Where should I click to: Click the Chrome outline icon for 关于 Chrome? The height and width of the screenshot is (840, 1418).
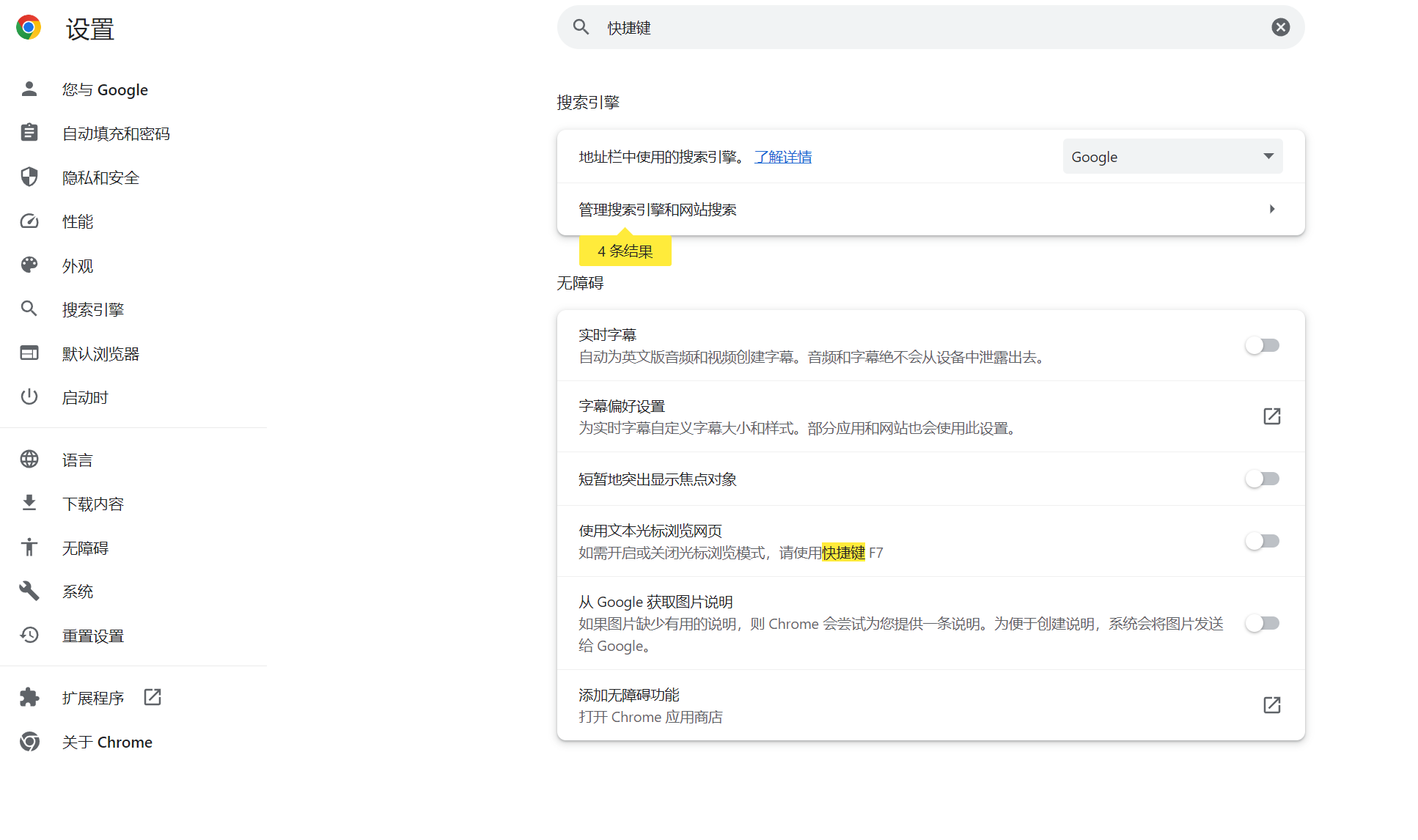pyautogui.click(x=29, y=741)
